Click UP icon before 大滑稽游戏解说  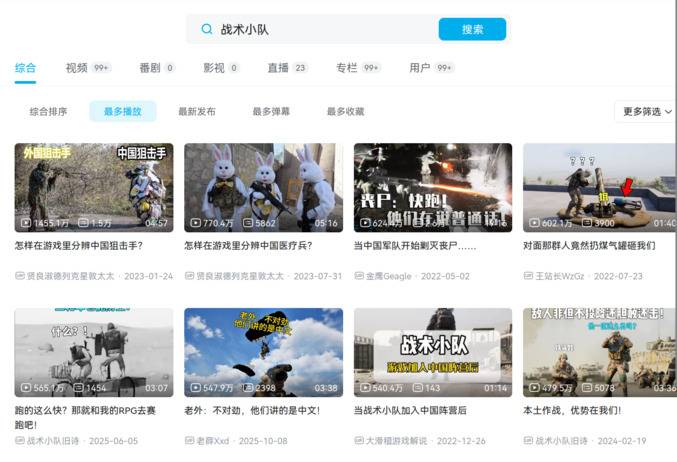point(359,440)
